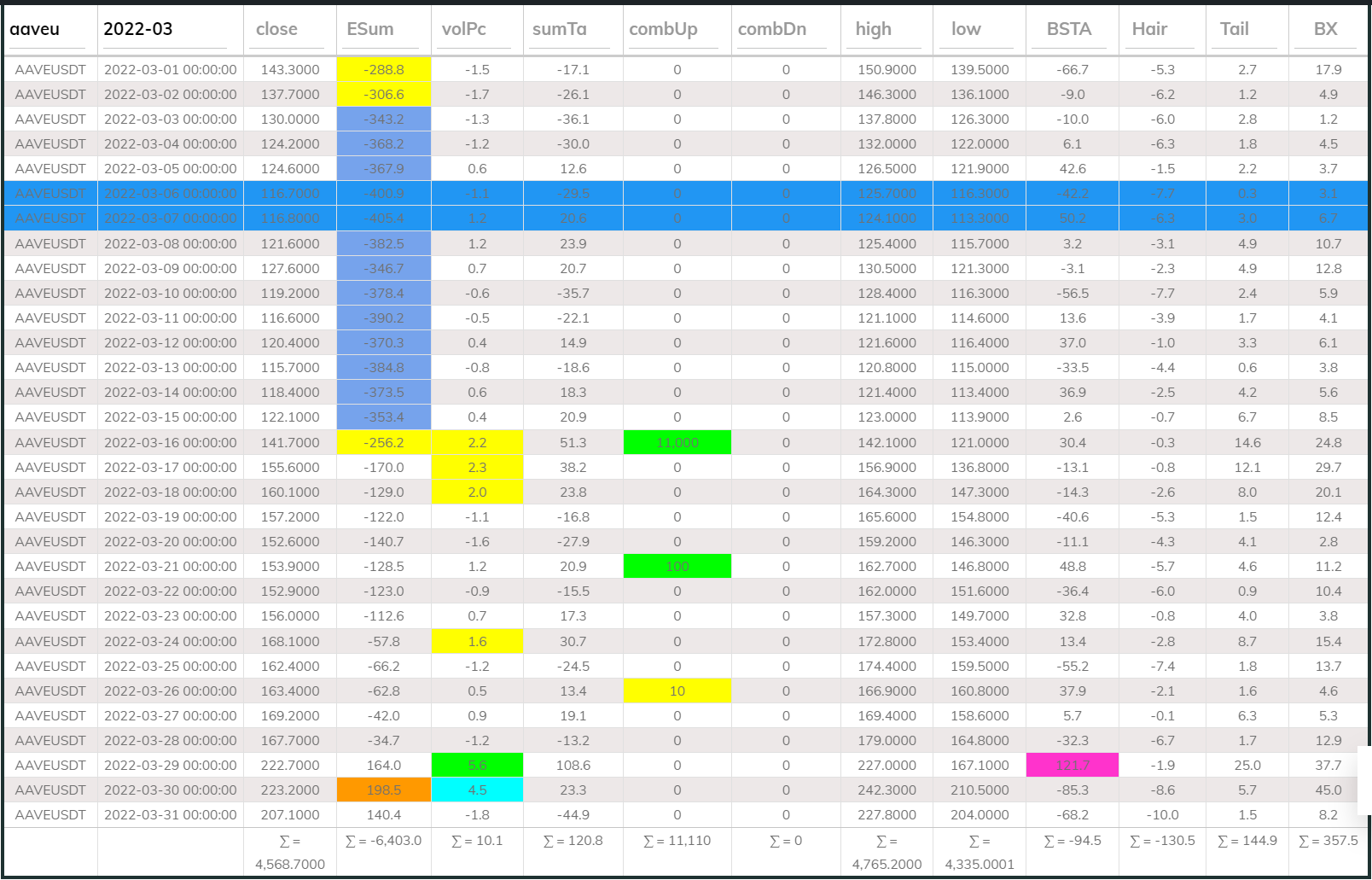
Task: Click the "combUp" column header field
Action: point(676,30)
